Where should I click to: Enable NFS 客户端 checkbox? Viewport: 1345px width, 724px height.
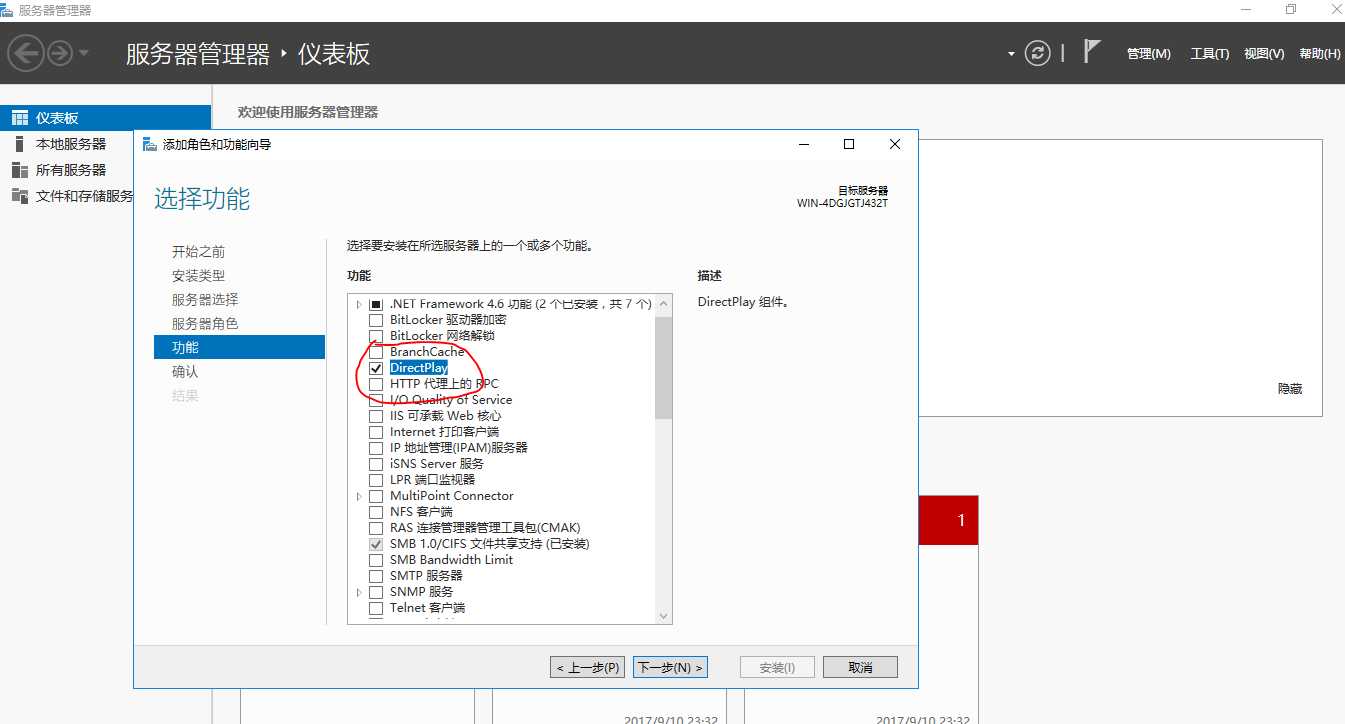tap(376, 512)
